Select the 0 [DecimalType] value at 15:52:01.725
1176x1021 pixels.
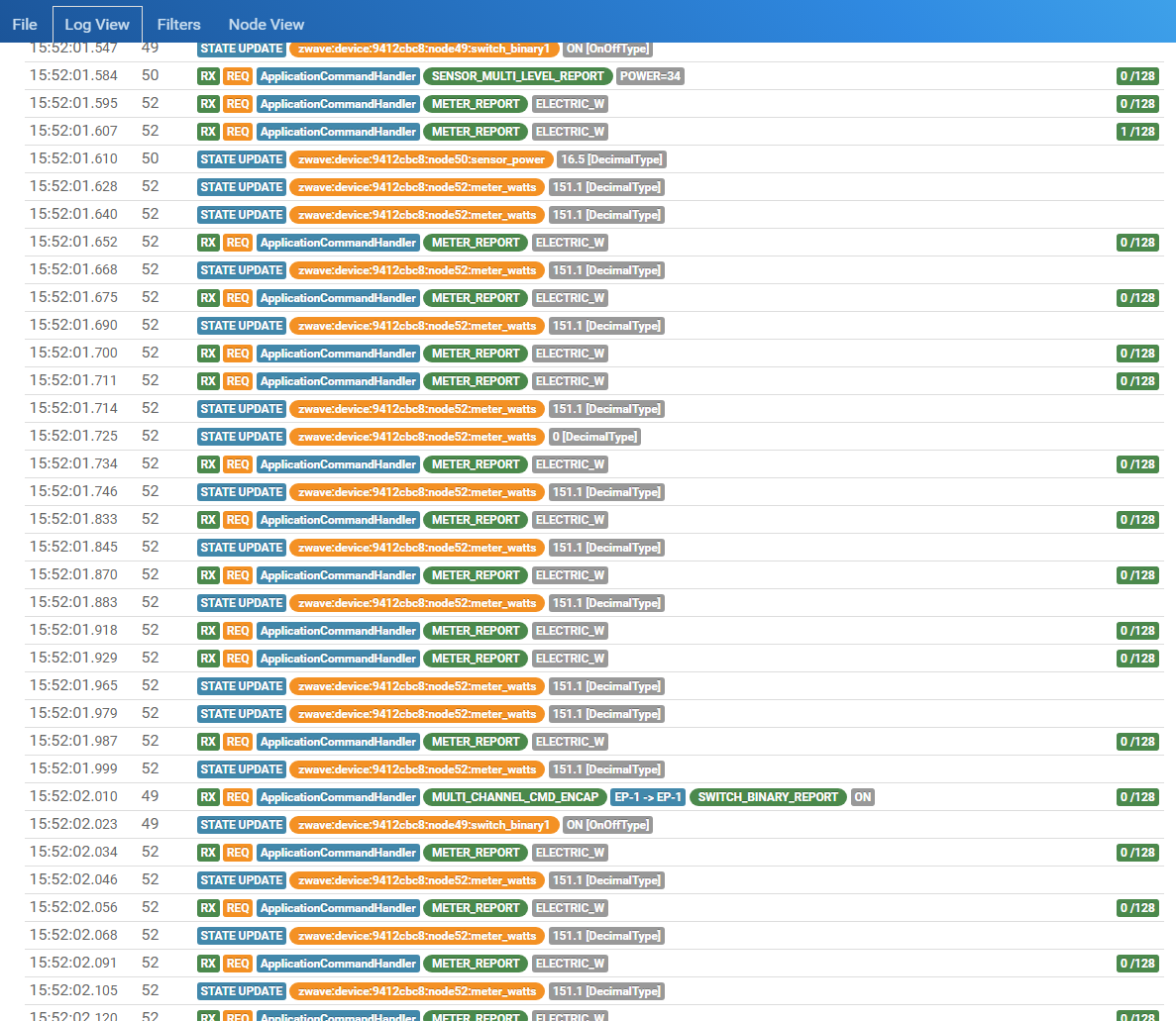click(594, 437)
